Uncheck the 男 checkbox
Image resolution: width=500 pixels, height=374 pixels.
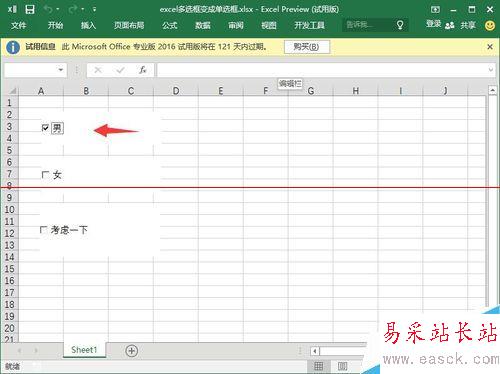[x=45, y=128]
